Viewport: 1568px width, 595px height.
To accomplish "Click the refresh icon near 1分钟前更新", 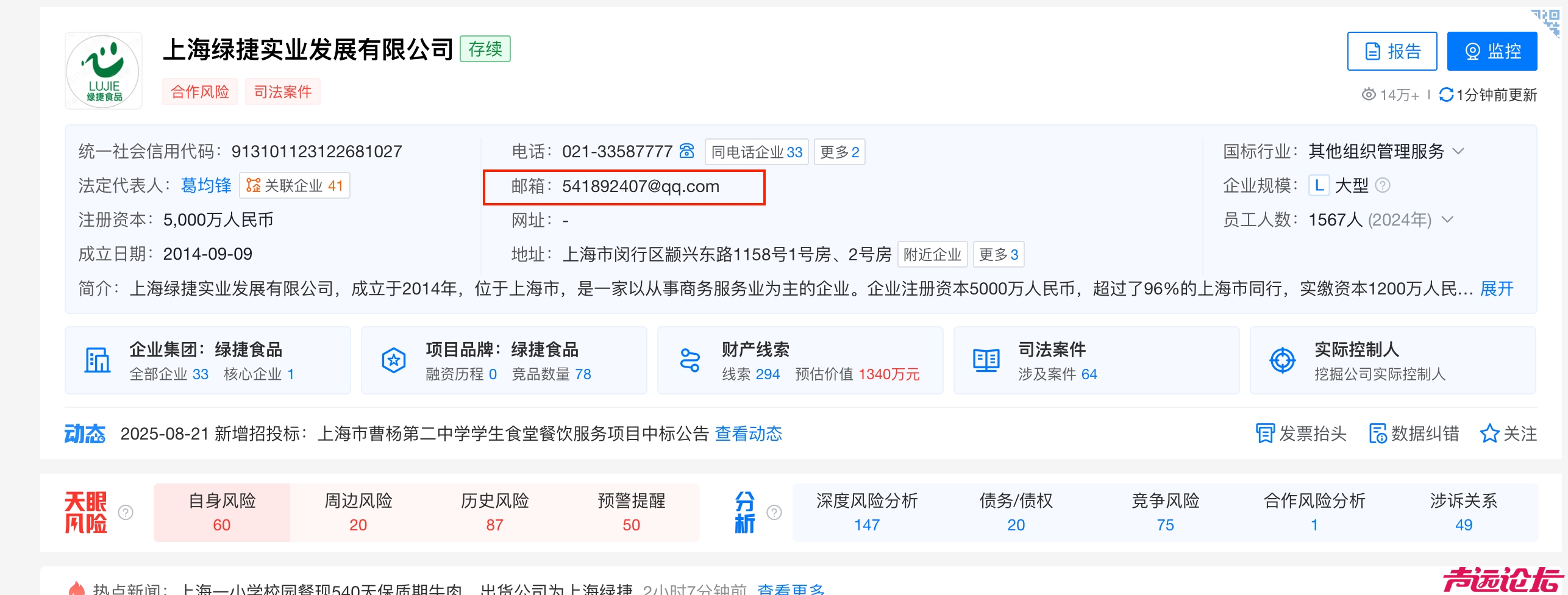I will coord(1446,94).
